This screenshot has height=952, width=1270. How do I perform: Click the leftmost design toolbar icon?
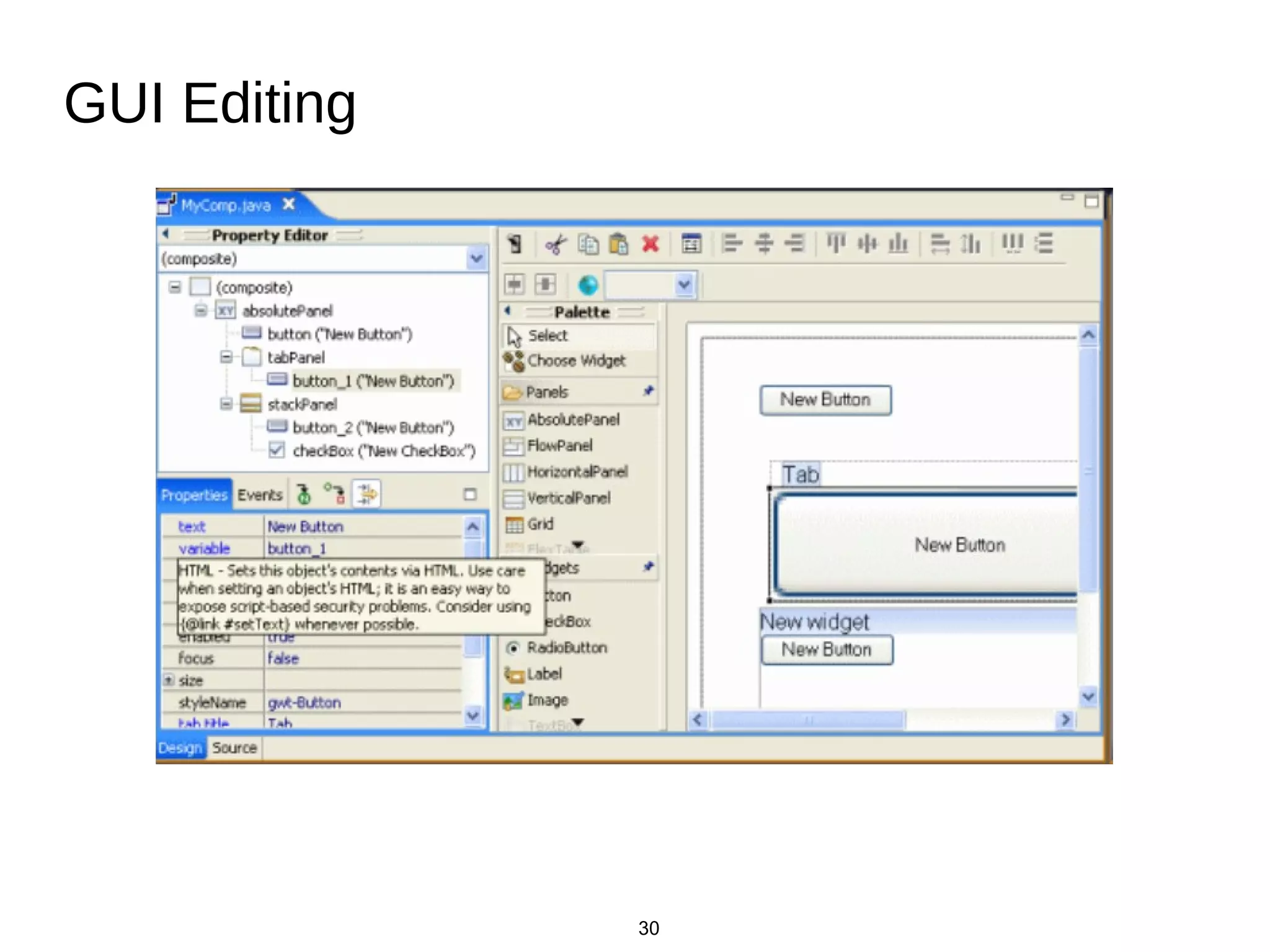pyautogui.click(x=515, y=244)
